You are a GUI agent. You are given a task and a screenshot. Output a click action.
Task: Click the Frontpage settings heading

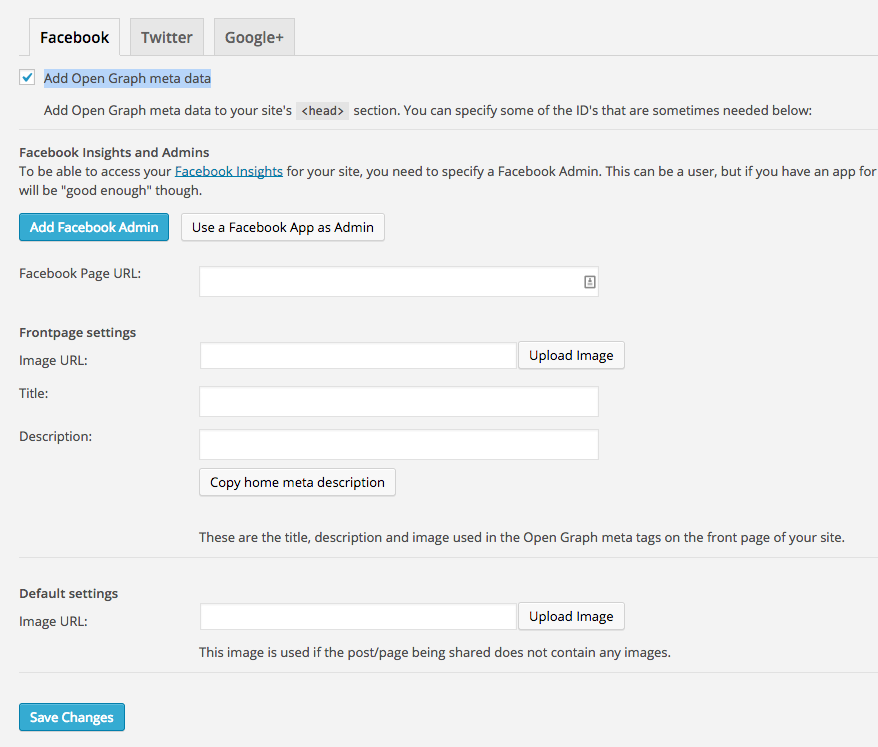77,333
